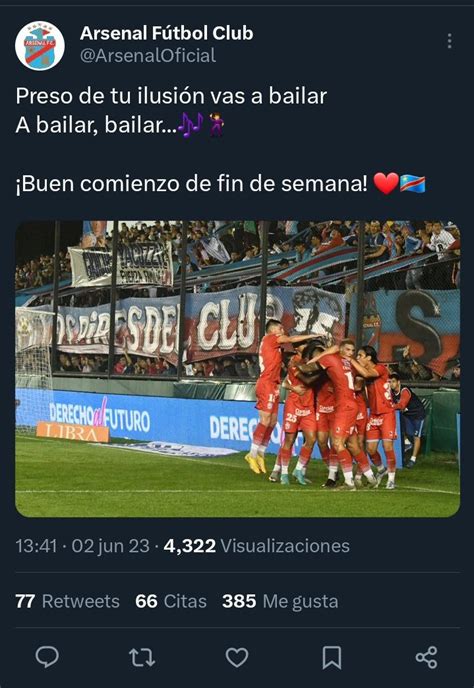
Task: Open the share icon
Action: (x=427, y=657)
